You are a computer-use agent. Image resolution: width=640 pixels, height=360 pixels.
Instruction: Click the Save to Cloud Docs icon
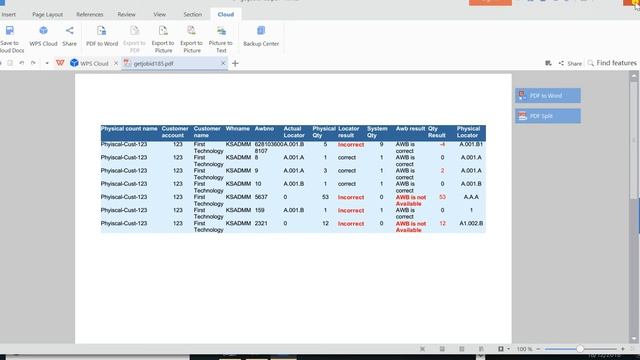tap(10, 31)
